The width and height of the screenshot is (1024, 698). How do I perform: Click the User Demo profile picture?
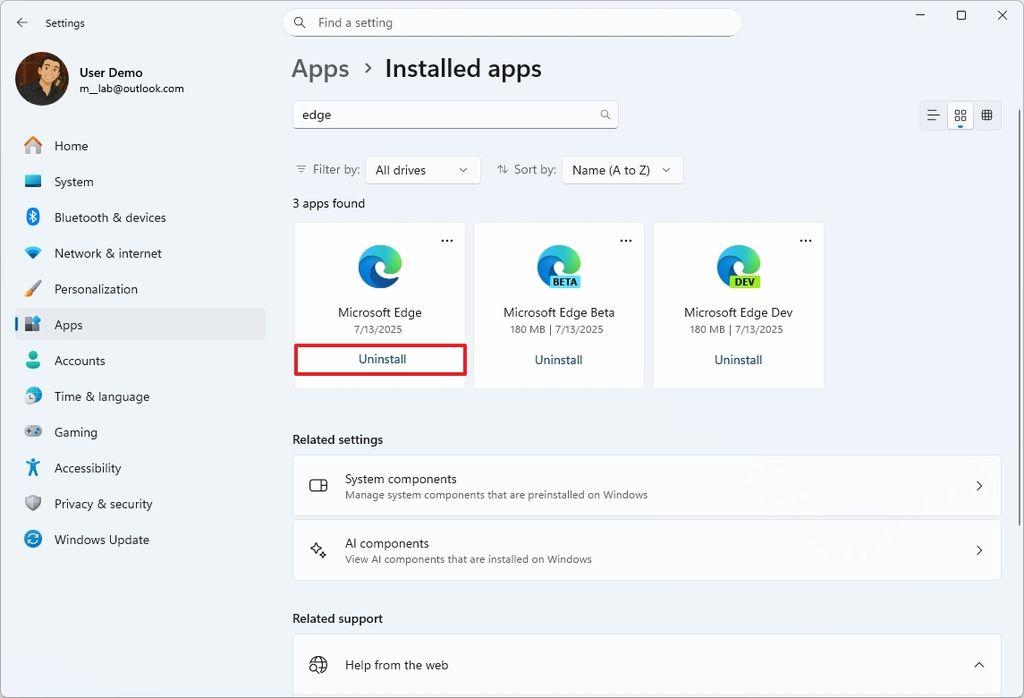pyautogui.click(x=42, y=79)
